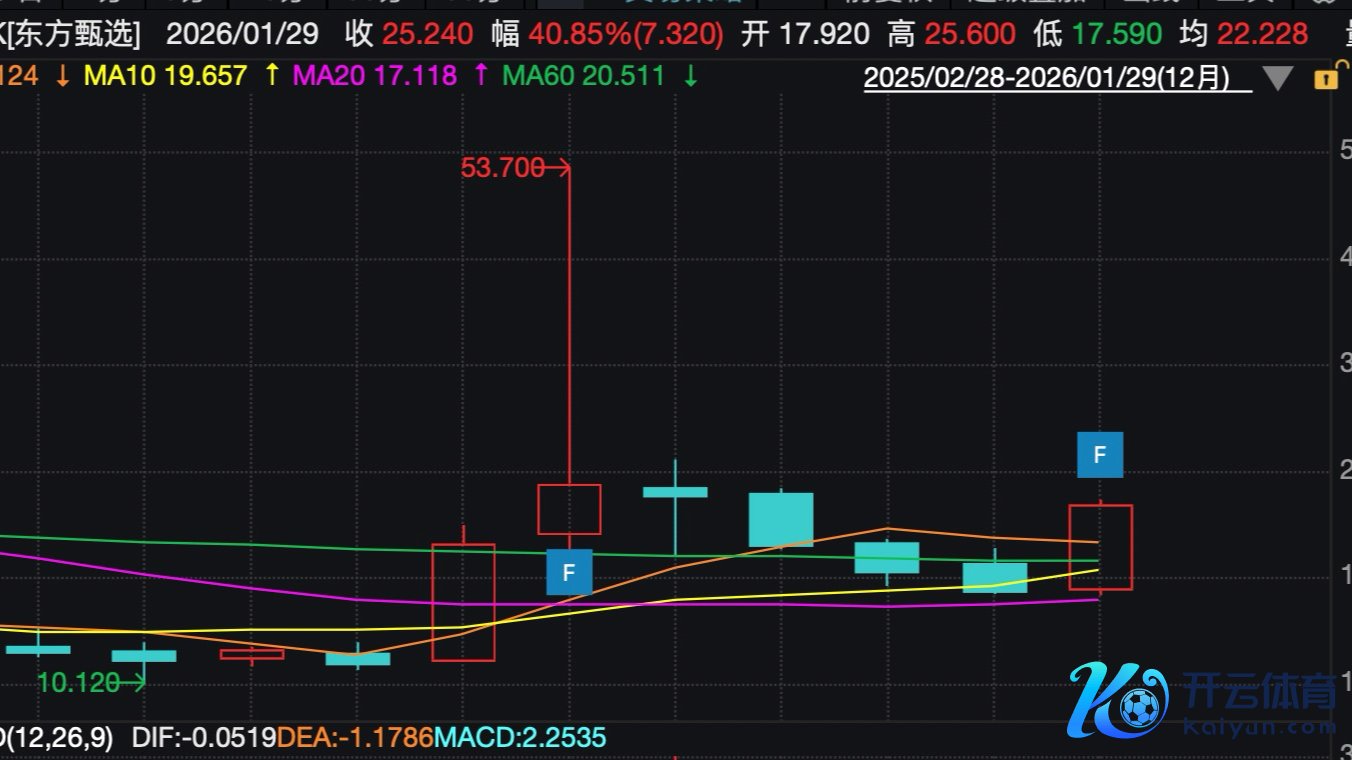Screen dimensions: 1352x760
Task: Click the 东方甄选 stock name label
Action: pos(76,35)
